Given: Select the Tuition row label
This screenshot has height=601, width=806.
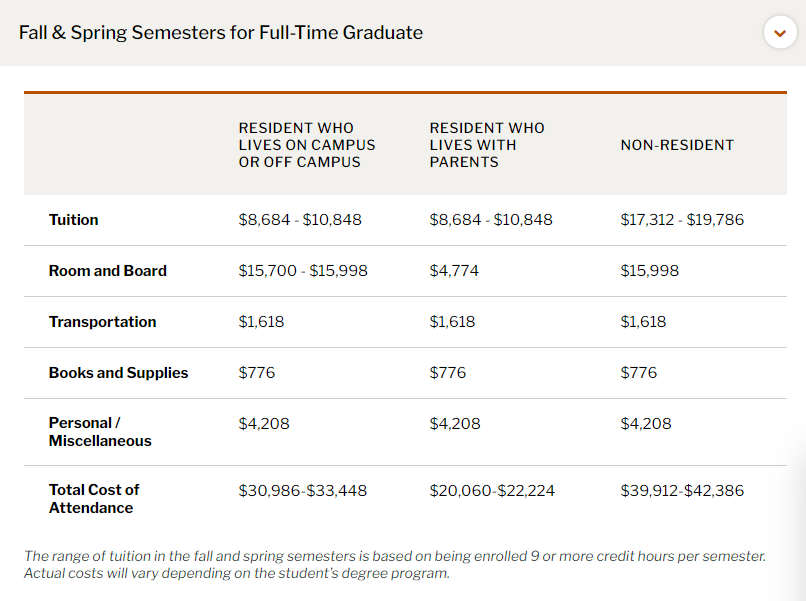Looking at the screenshot, I should 74,220.
